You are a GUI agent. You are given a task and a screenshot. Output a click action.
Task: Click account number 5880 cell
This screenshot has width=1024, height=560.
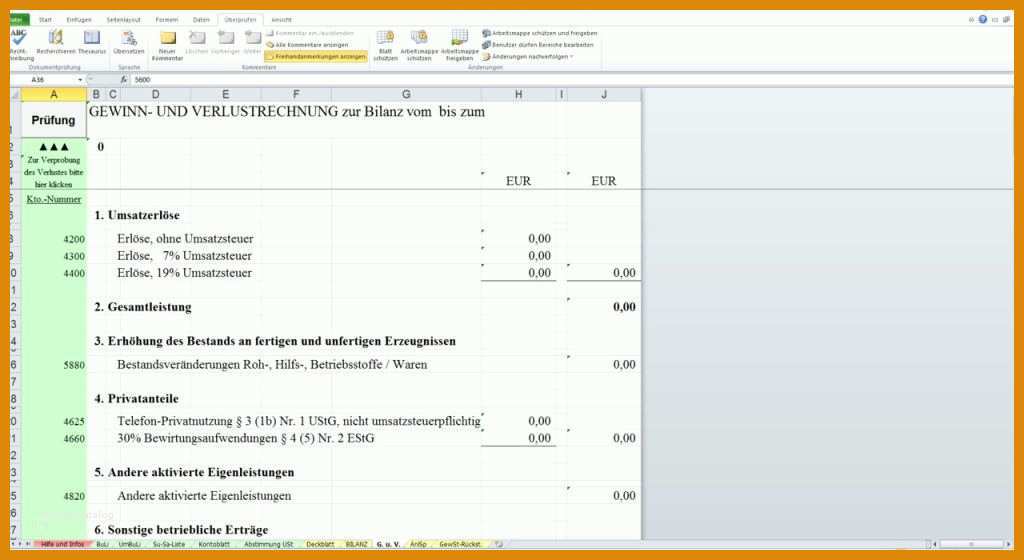[54, 365]
